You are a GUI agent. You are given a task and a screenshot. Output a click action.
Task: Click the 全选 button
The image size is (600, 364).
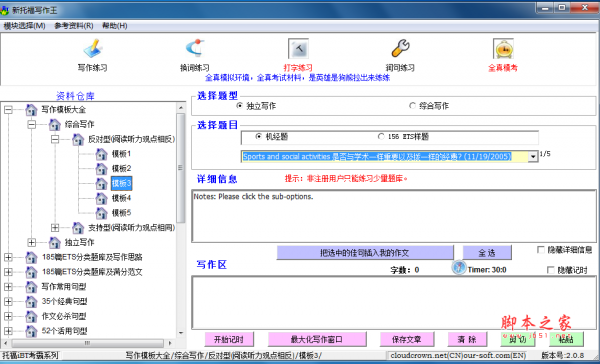click(x=487, y=253)
